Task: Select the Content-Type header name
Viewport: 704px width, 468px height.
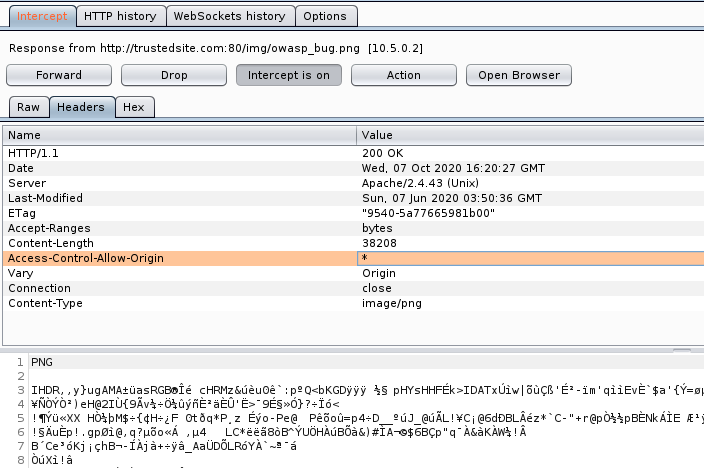Action: [180, 303]
